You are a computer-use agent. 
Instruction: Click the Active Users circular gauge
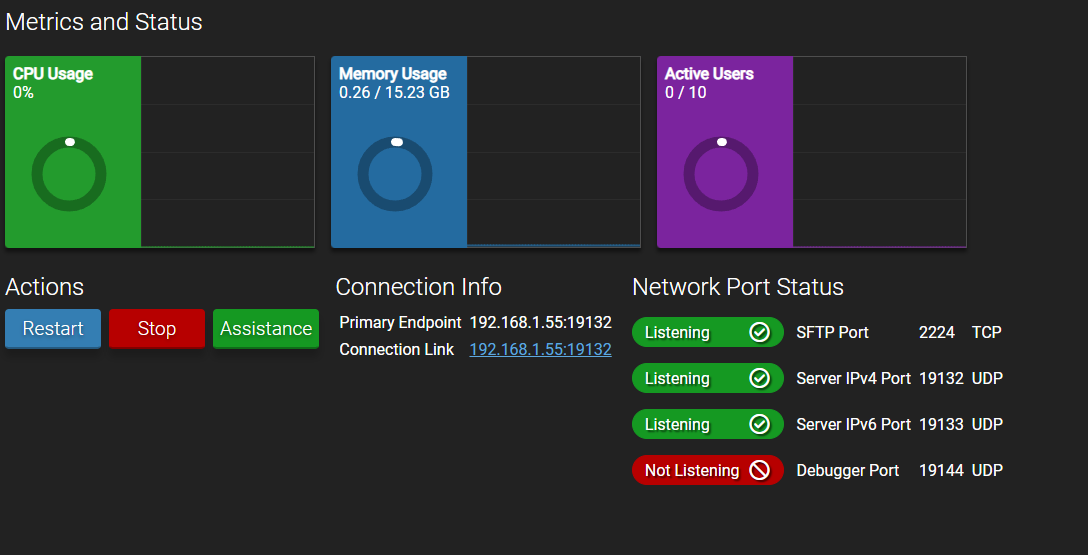click(721, 174)
